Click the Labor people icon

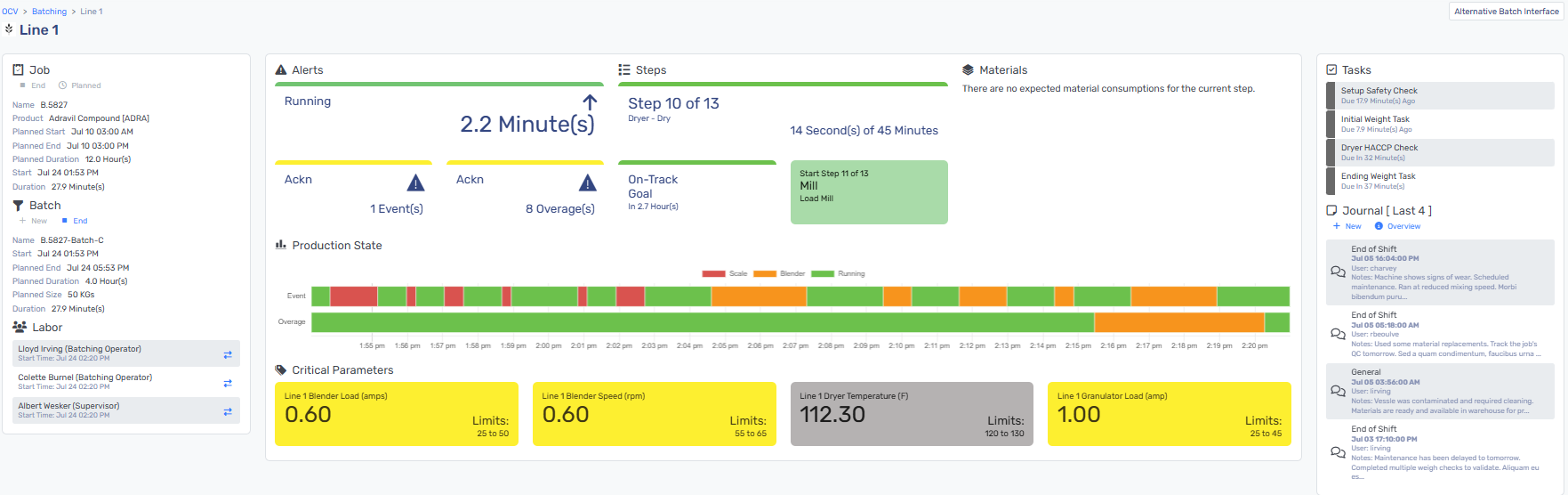tap(19, 327)
